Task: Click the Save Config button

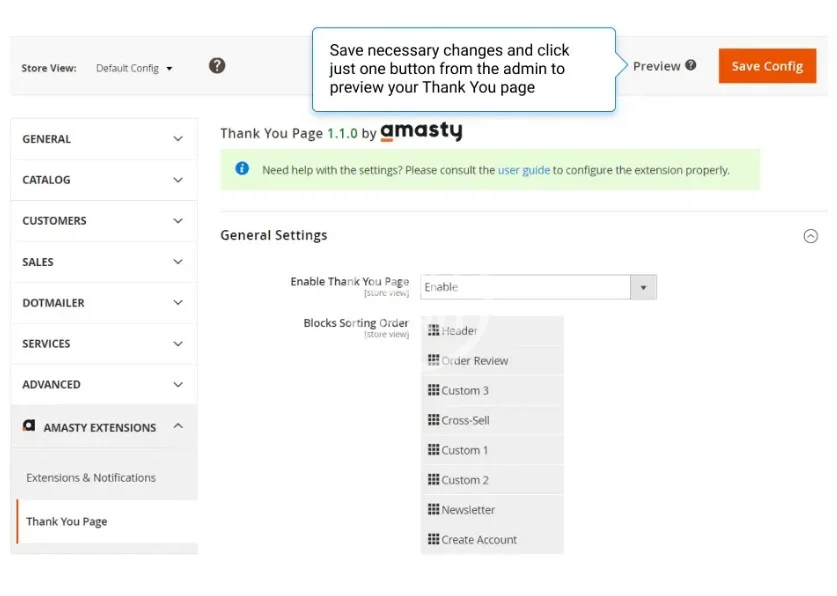Action: point(767,66)
